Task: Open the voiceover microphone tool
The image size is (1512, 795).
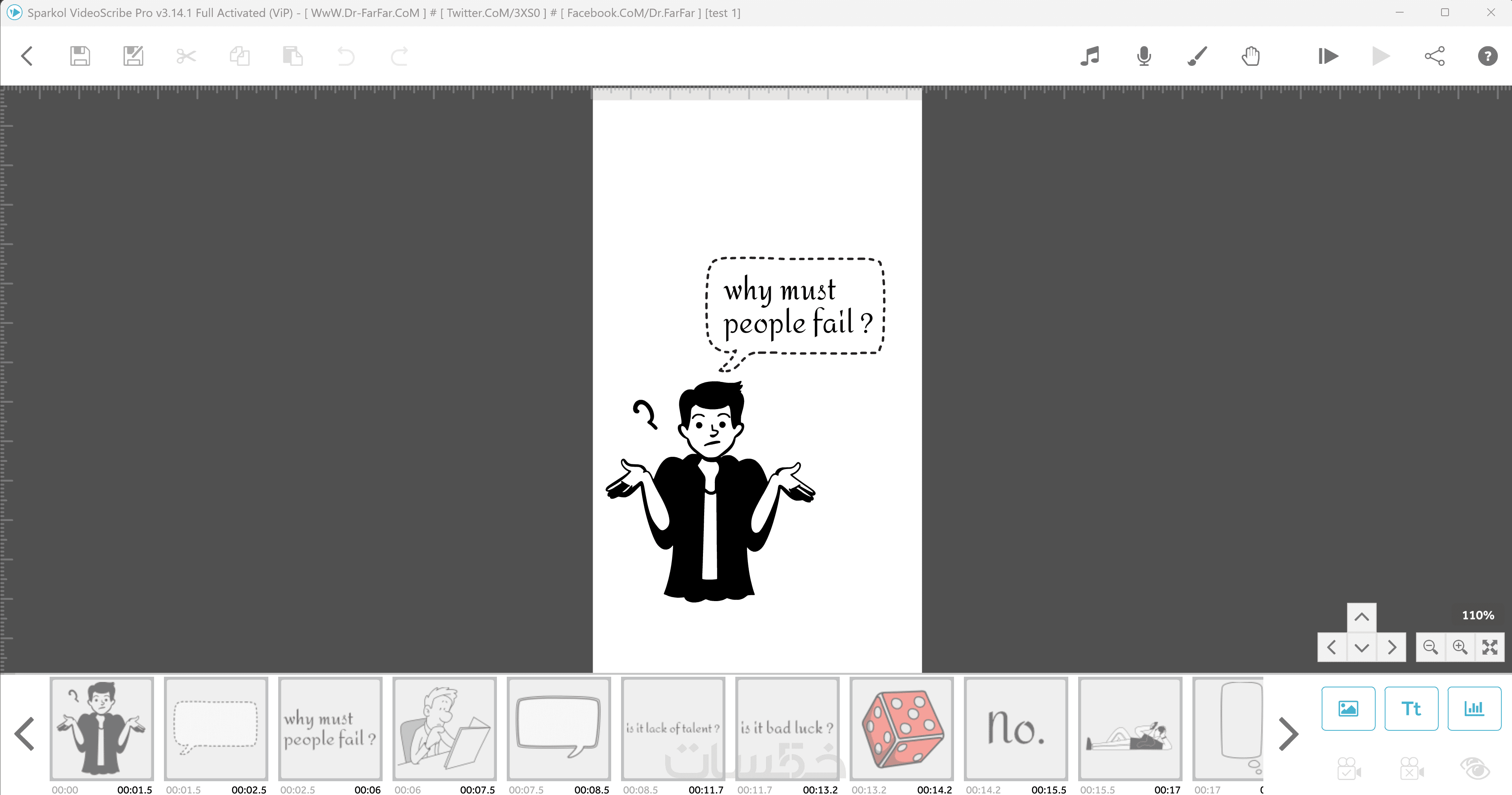Action: 1144,56
